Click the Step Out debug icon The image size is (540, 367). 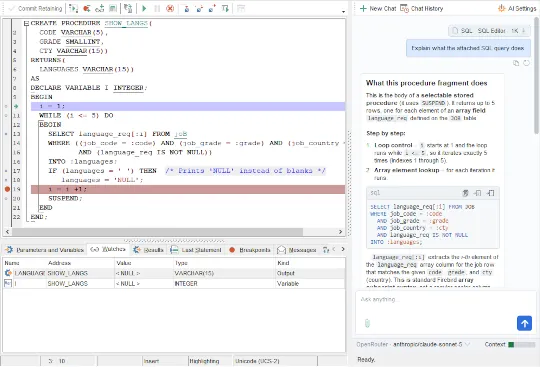click(212, 9)
